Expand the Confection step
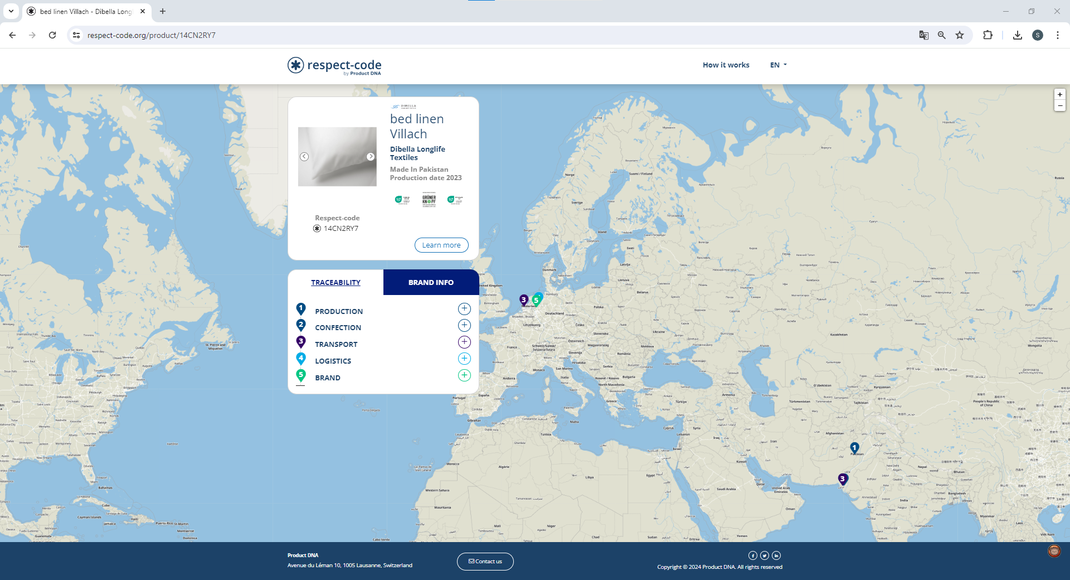Screen dimensions: 1070x580 click(464, 325)
